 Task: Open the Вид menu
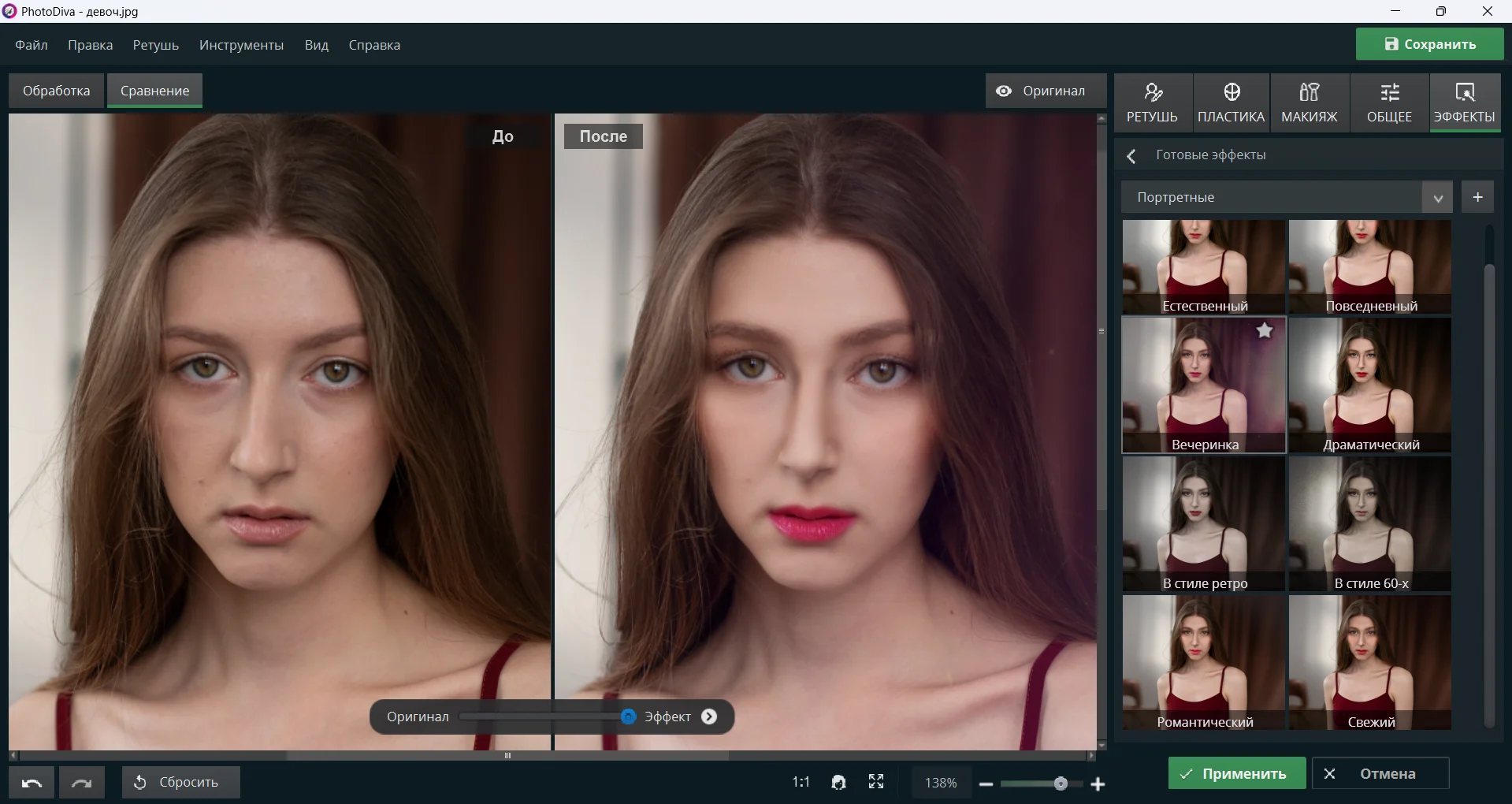[x=316, y=45]
